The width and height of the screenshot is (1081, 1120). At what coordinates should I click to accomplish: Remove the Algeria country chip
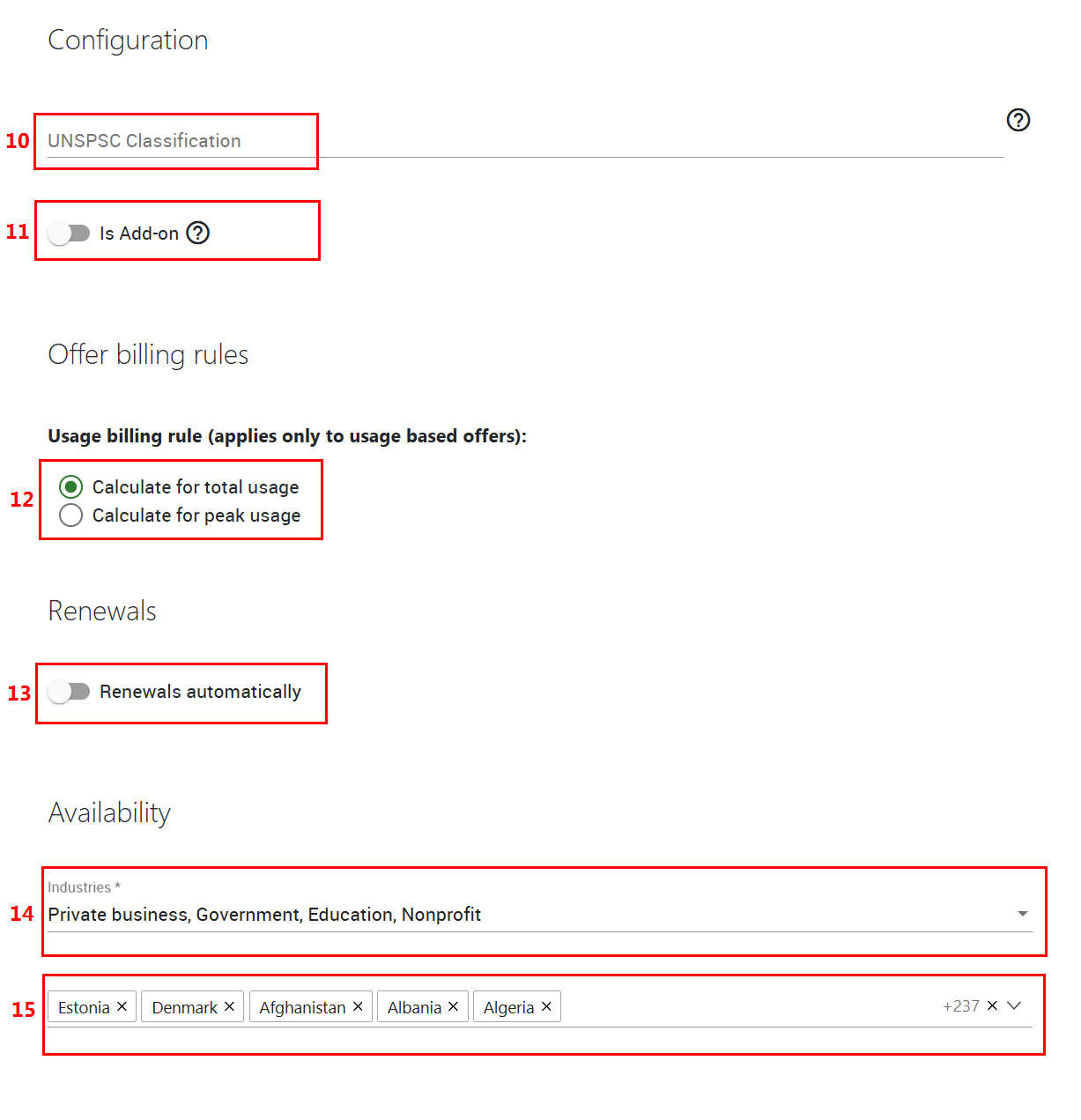[x=546, y=1006]
